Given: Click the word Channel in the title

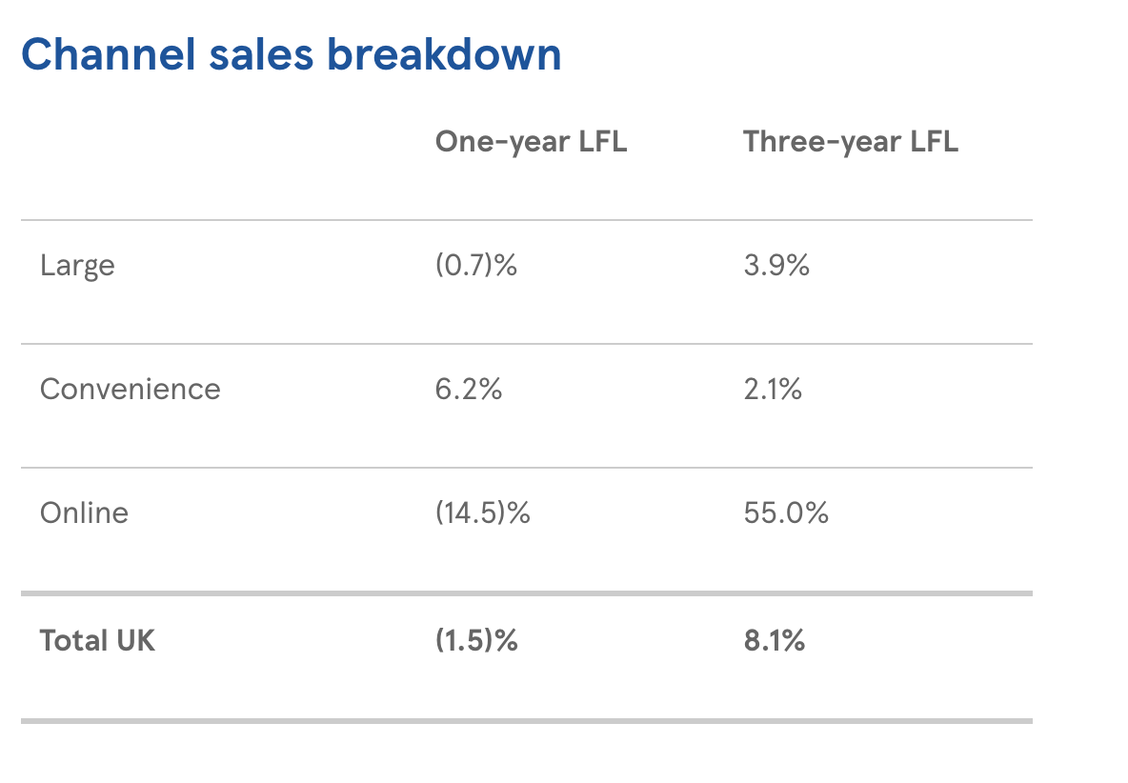Looking at the screenshot, I should click(109, 55).
